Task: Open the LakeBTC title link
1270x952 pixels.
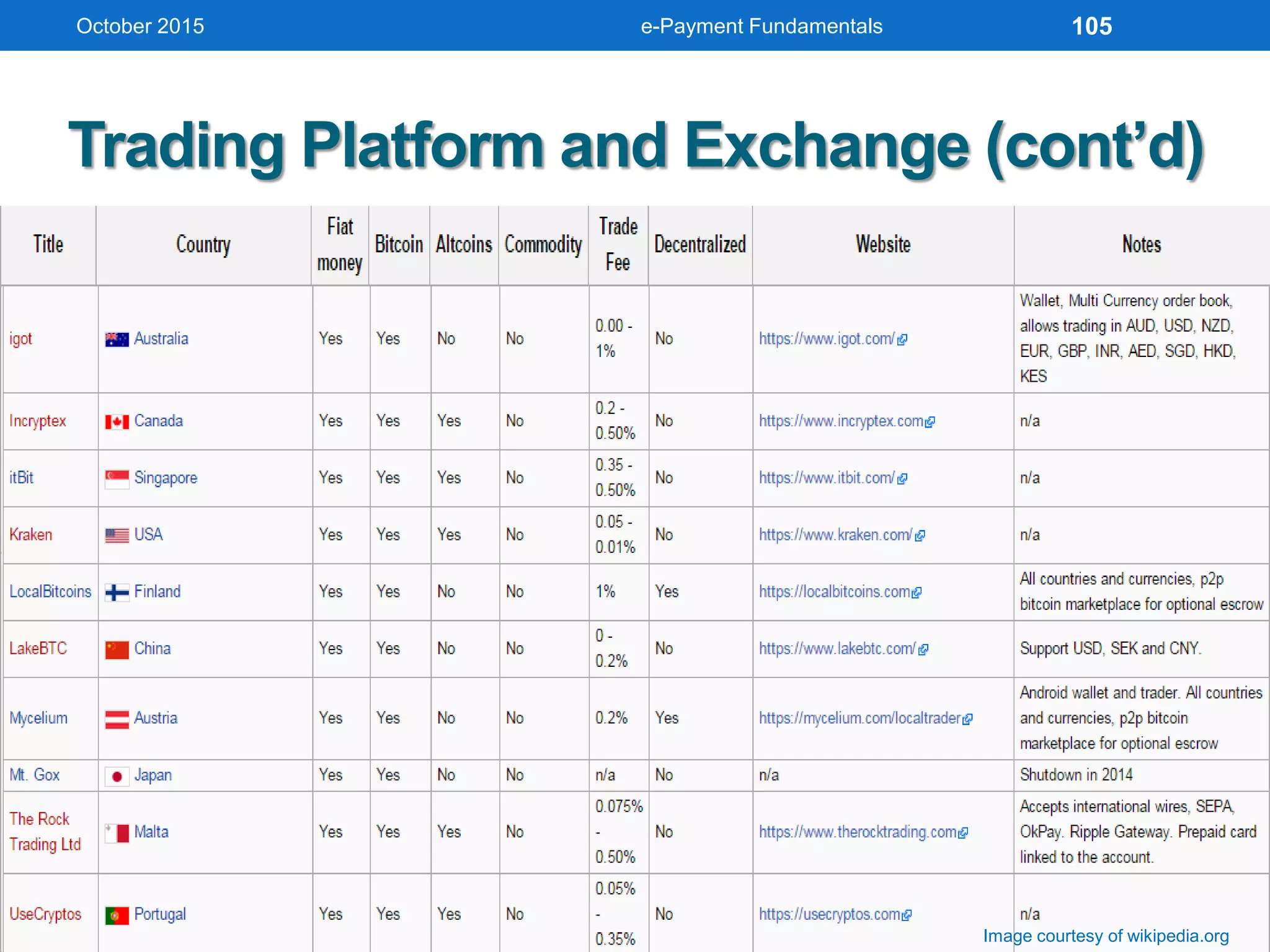Action: tap(38, 648)
